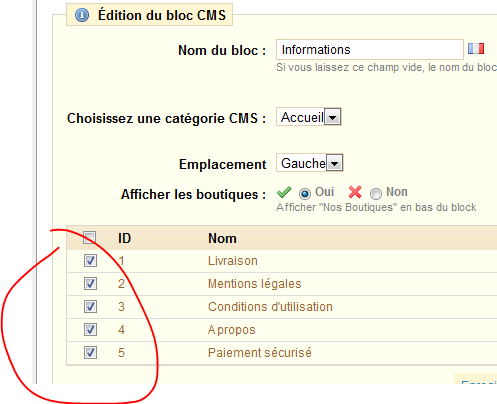Toggle the Paiement sécurisé checkbox
Screen dimensions: 497x404
90,352
